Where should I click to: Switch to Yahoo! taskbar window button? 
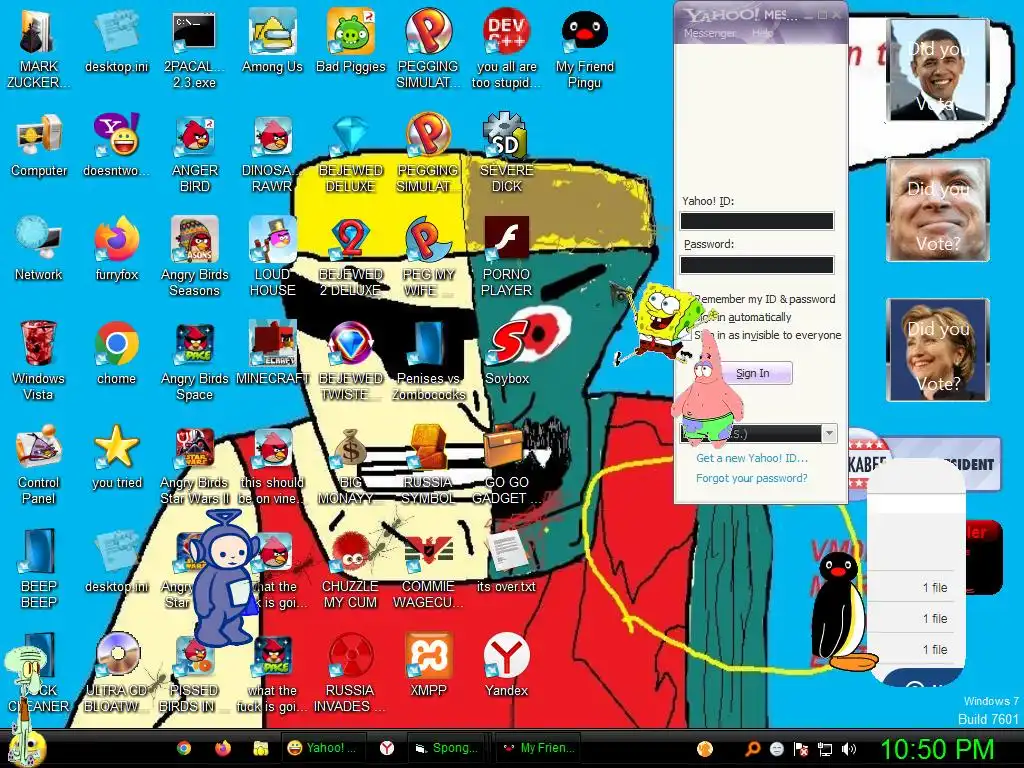[323, 748]
